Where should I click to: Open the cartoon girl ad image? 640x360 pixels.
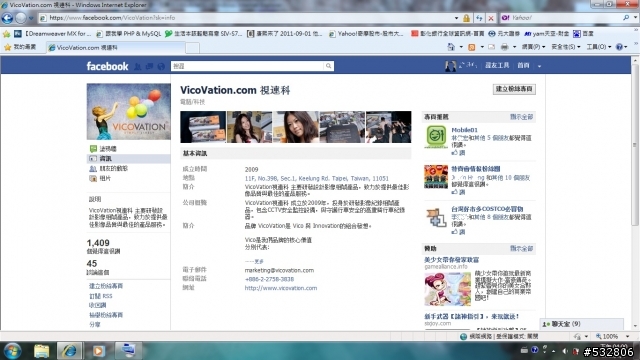pyautogui.click(x=447, y=289)
